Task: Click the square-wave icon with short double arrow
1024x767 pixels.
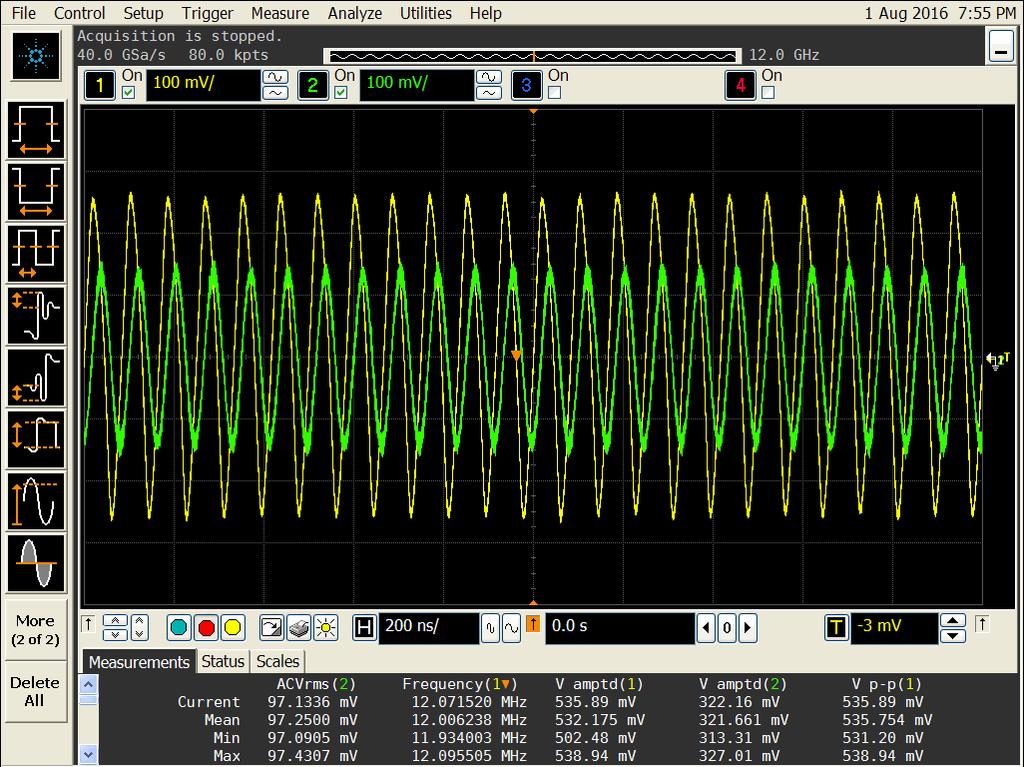Action: pyautogui.click(x=36, y=253)
